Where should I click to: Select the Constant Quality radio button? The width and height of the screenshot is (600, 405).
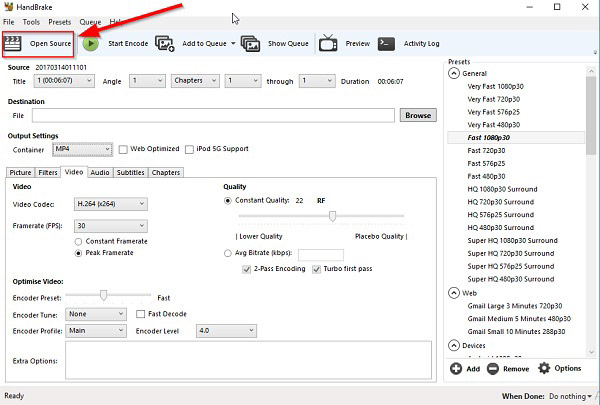pos(228,201)
